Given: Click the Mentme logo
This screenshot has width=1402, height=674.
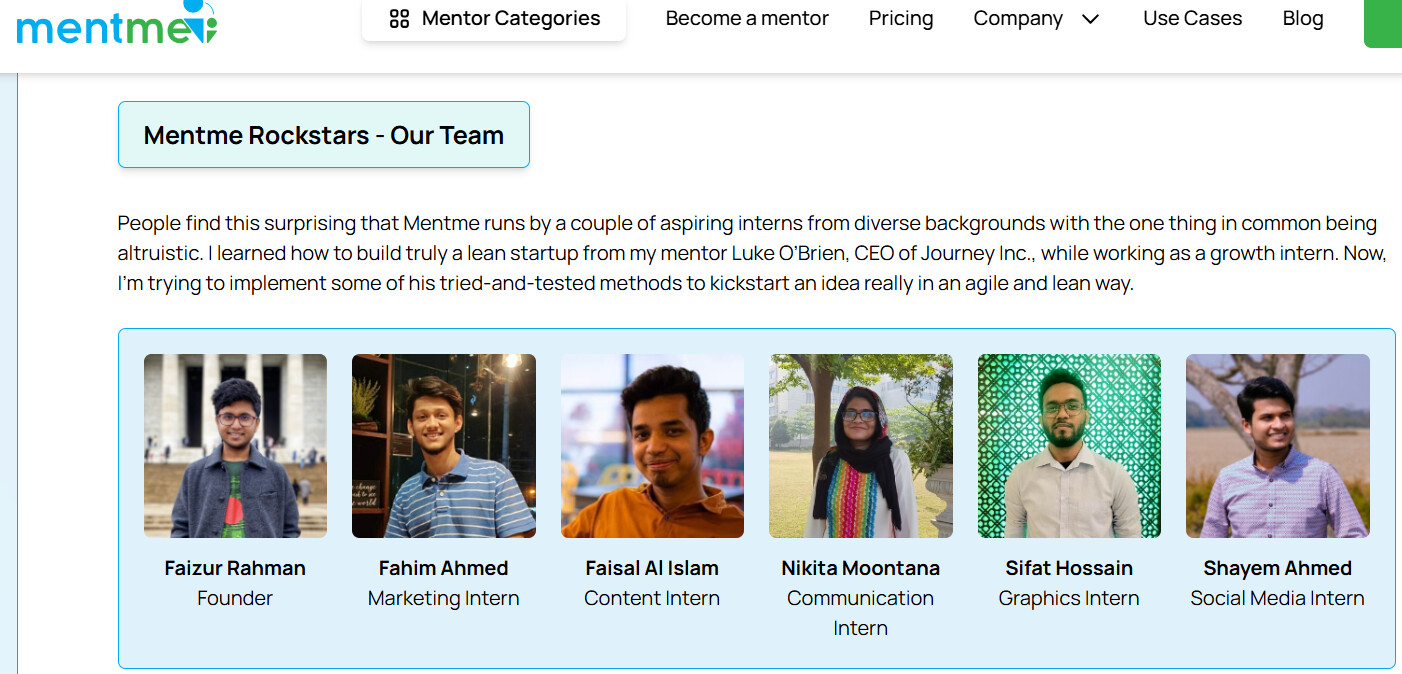Looking at the screenshot, I should pyautogui.click(x=116, y=22).
